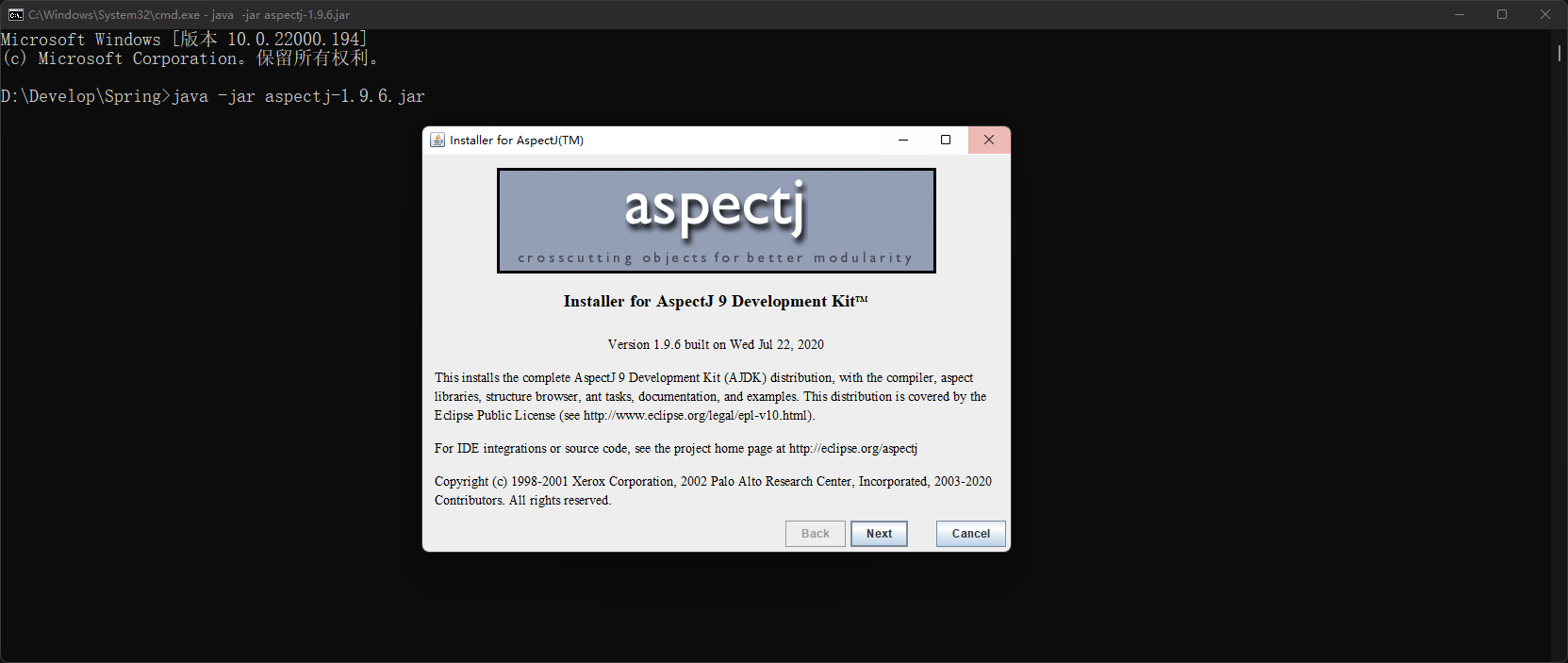Click the command prompt vertical scrollbar thumb
1568x663 pixels.
(1559, 54)
